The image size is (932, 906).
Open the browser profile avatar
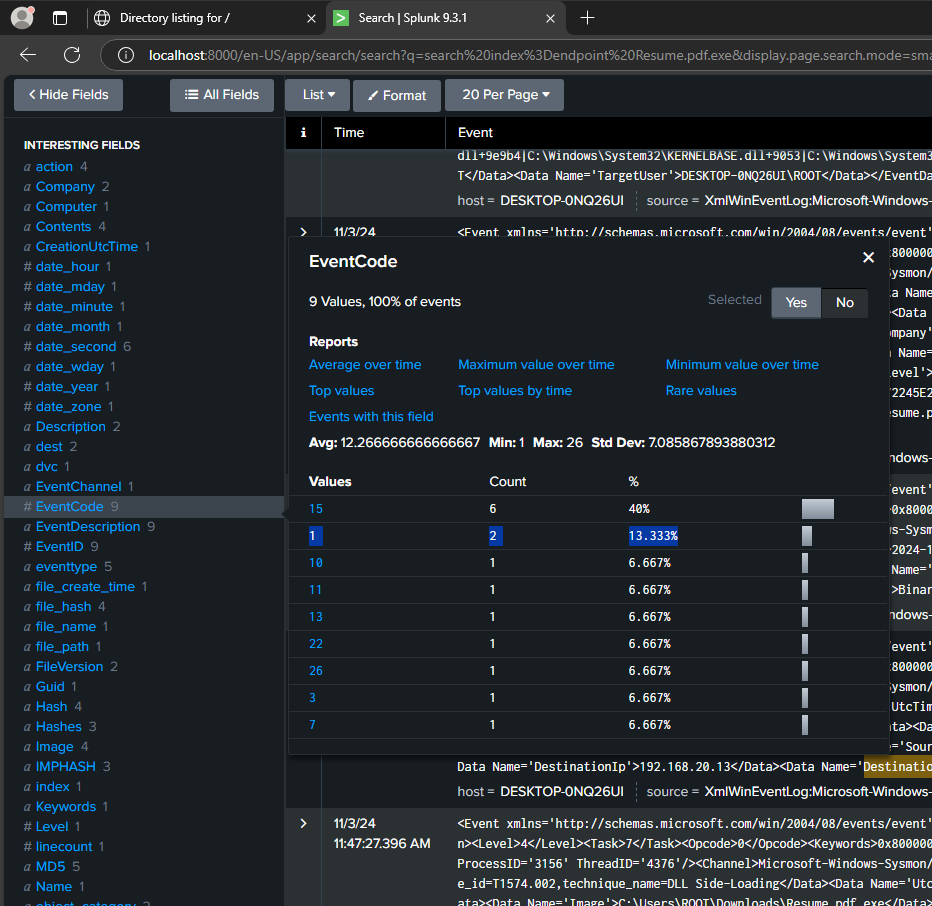(22, 17)
